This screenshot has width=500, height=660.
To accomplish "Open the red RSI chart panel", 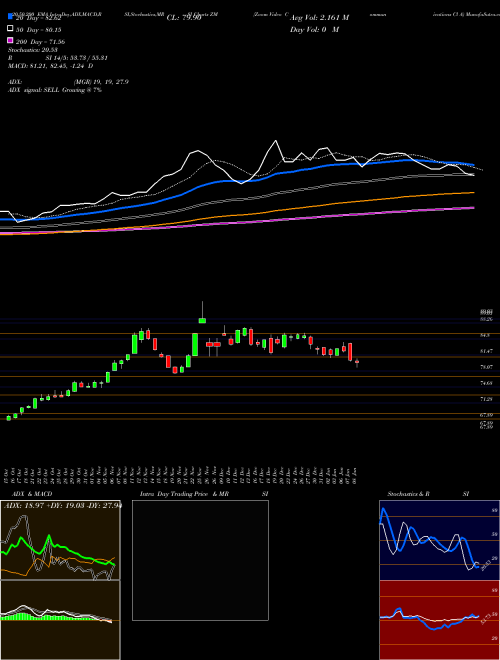I will [x=439, y=620].
